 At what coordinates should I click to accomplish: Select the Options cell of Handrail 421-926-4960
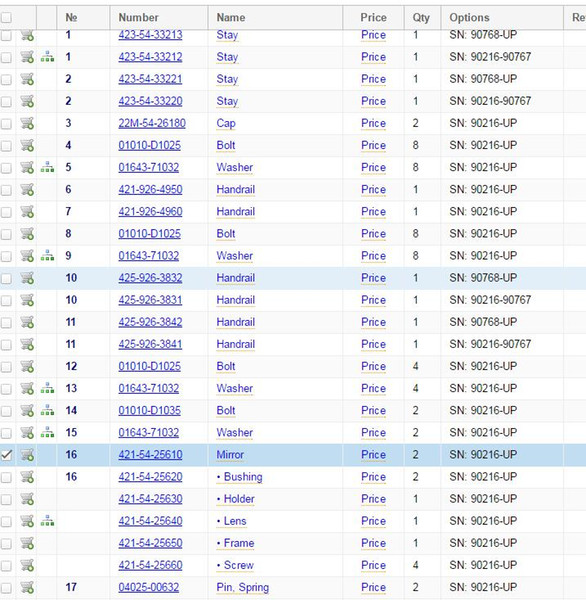[502, 212]
